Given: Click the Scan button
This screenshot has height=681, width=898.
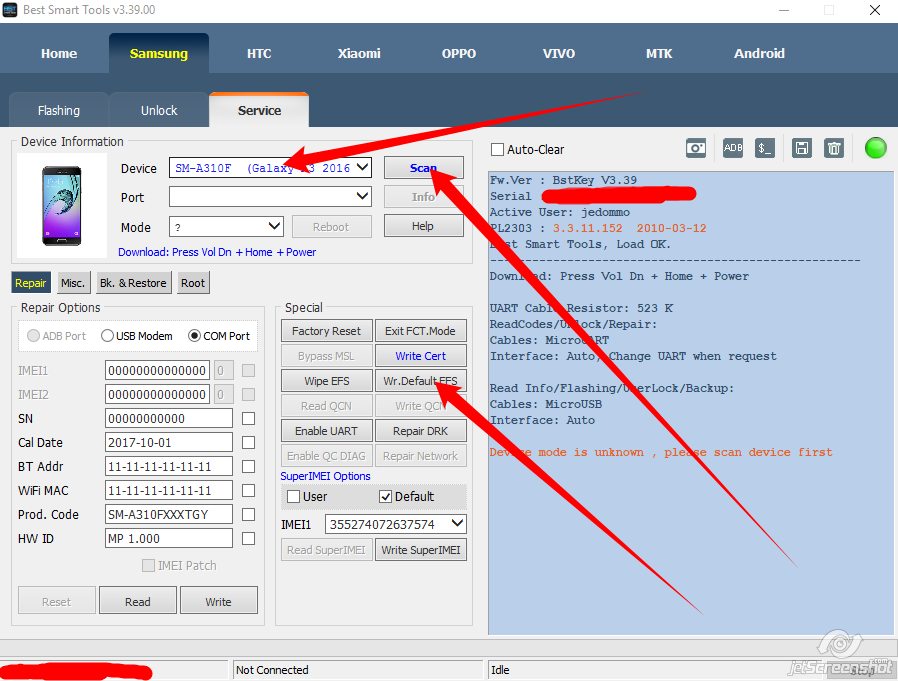Looking at the screenshot, I should pyautogui.click(x=423, y=168).
